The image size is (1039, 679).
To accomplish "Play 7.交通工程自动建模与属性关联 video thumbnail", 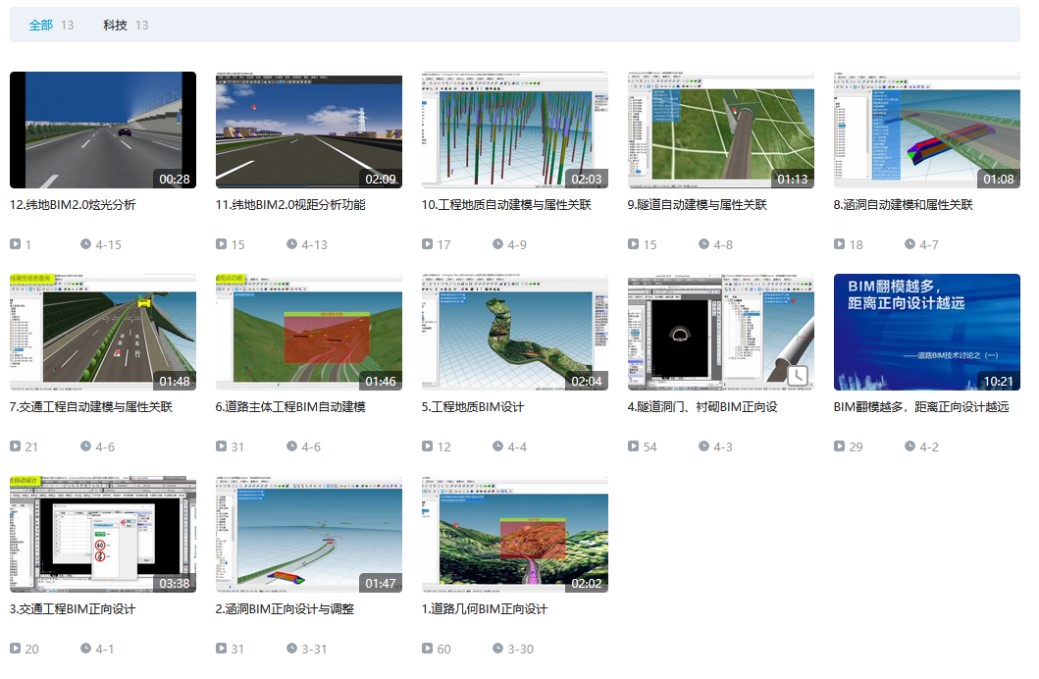I will click(x=103, y=332).
